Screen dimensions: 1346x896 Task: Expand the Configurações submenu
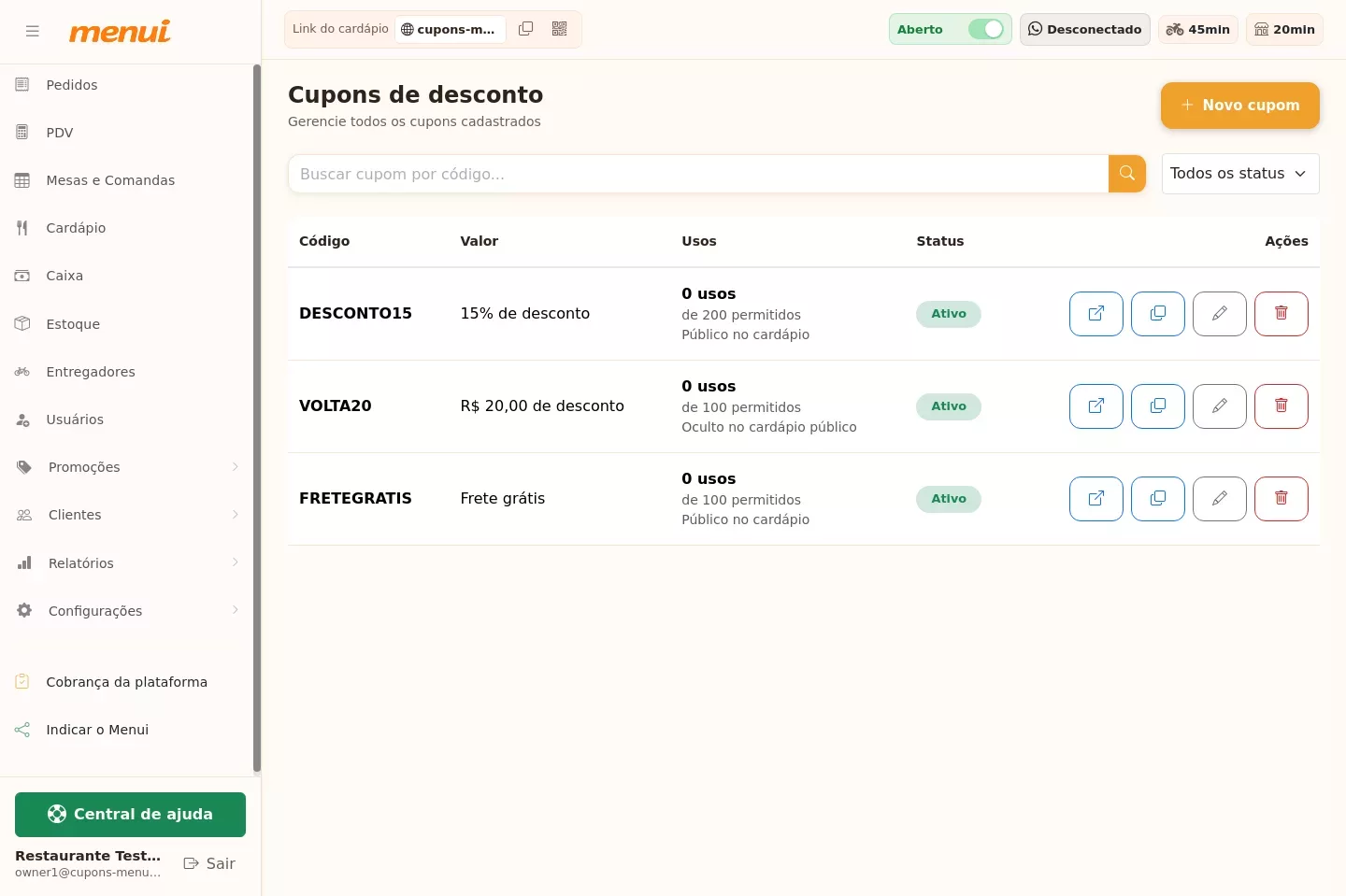[127, 611]
